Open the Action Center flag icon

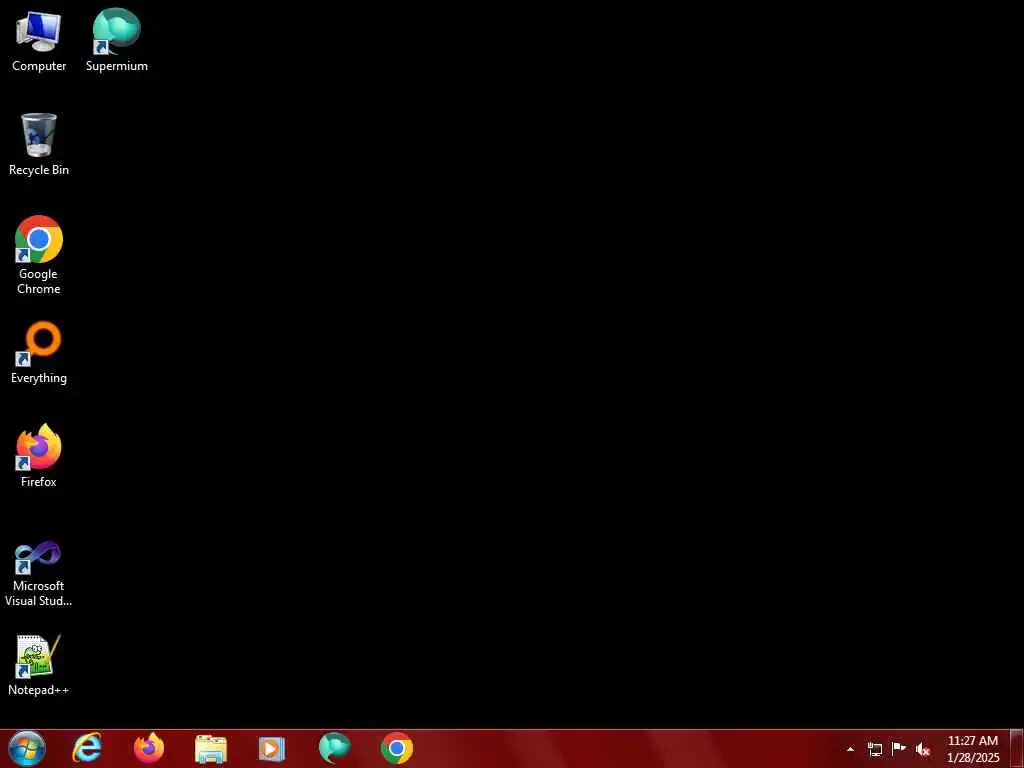[x=899, y=749]
